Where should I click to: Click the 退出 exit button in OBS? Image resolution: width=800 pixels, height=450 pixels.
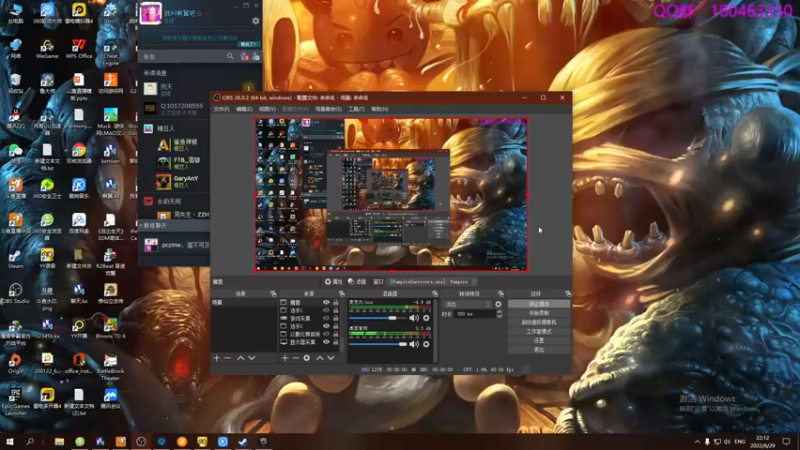[x=539, y=350]
